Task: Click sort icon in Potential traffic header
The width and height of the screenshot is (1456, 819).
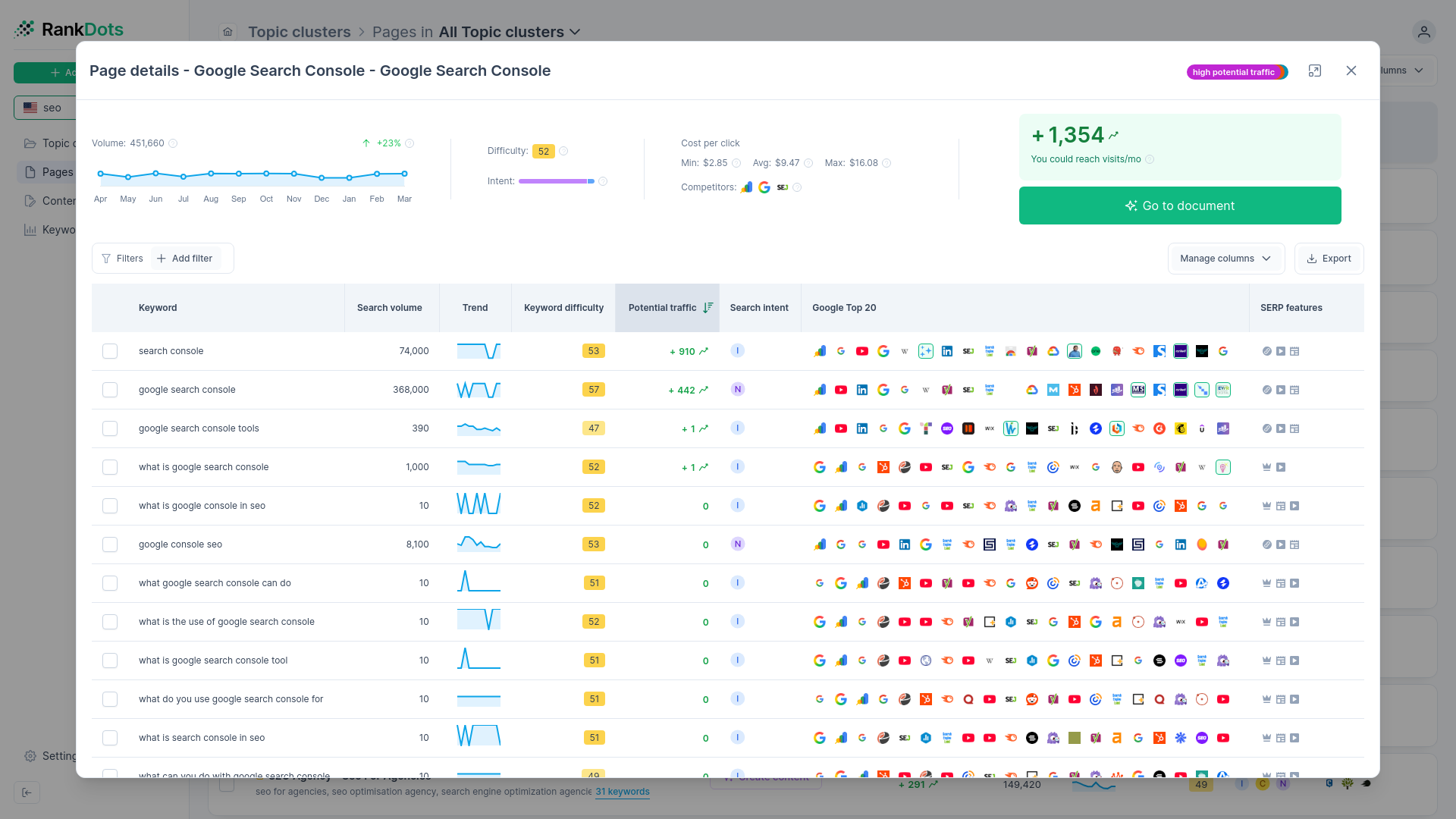Action: [708, 308]
